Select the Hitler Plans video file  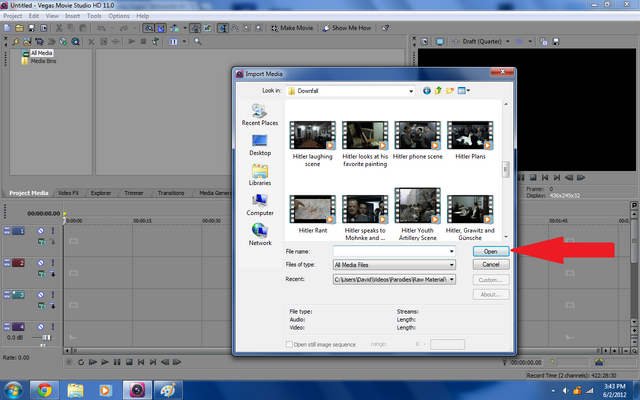470,135
